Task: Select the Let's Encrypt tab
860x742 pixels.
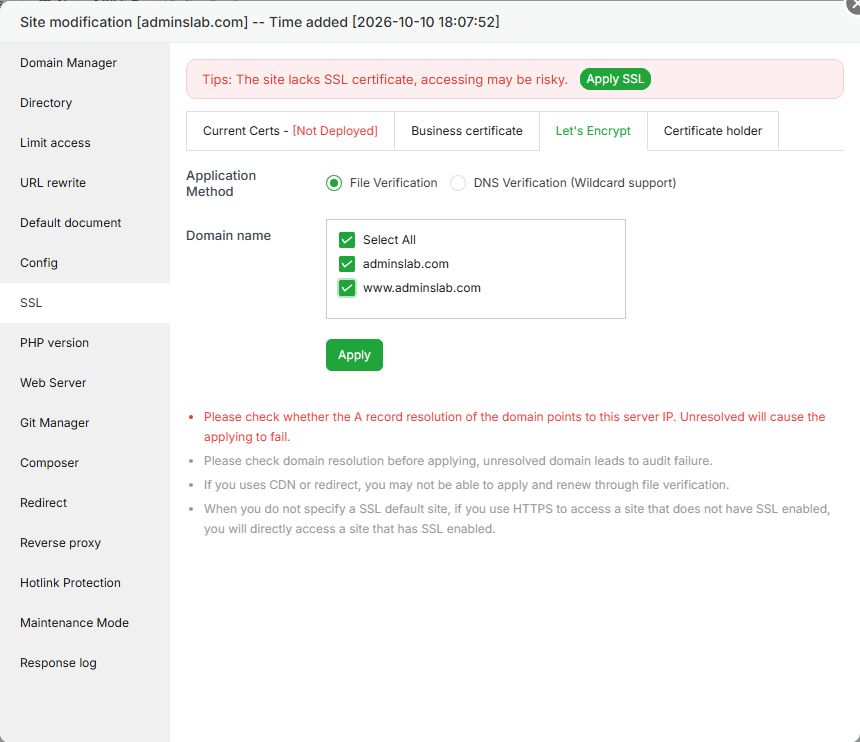Action: point(593,131)
